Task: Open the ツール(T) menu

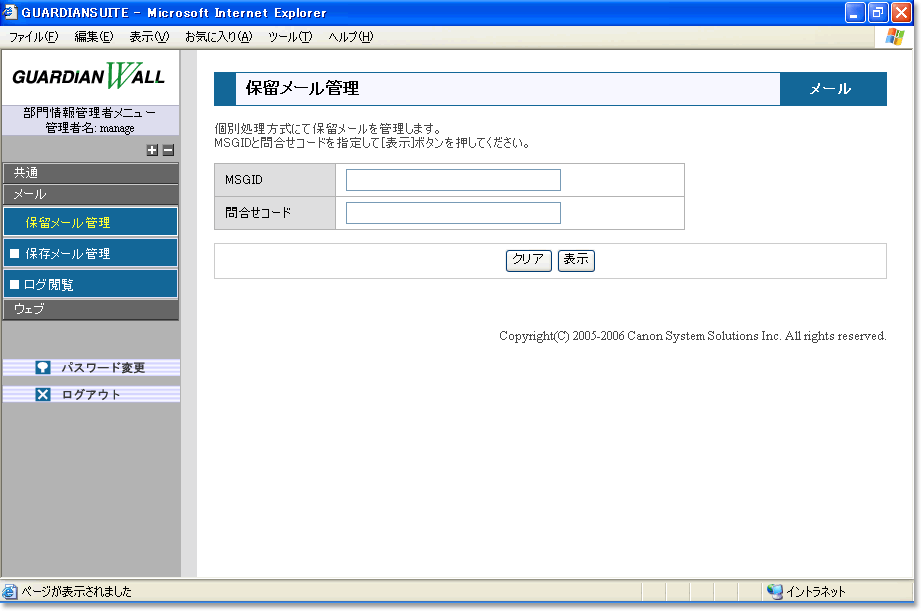Action: tap(290, 37)
